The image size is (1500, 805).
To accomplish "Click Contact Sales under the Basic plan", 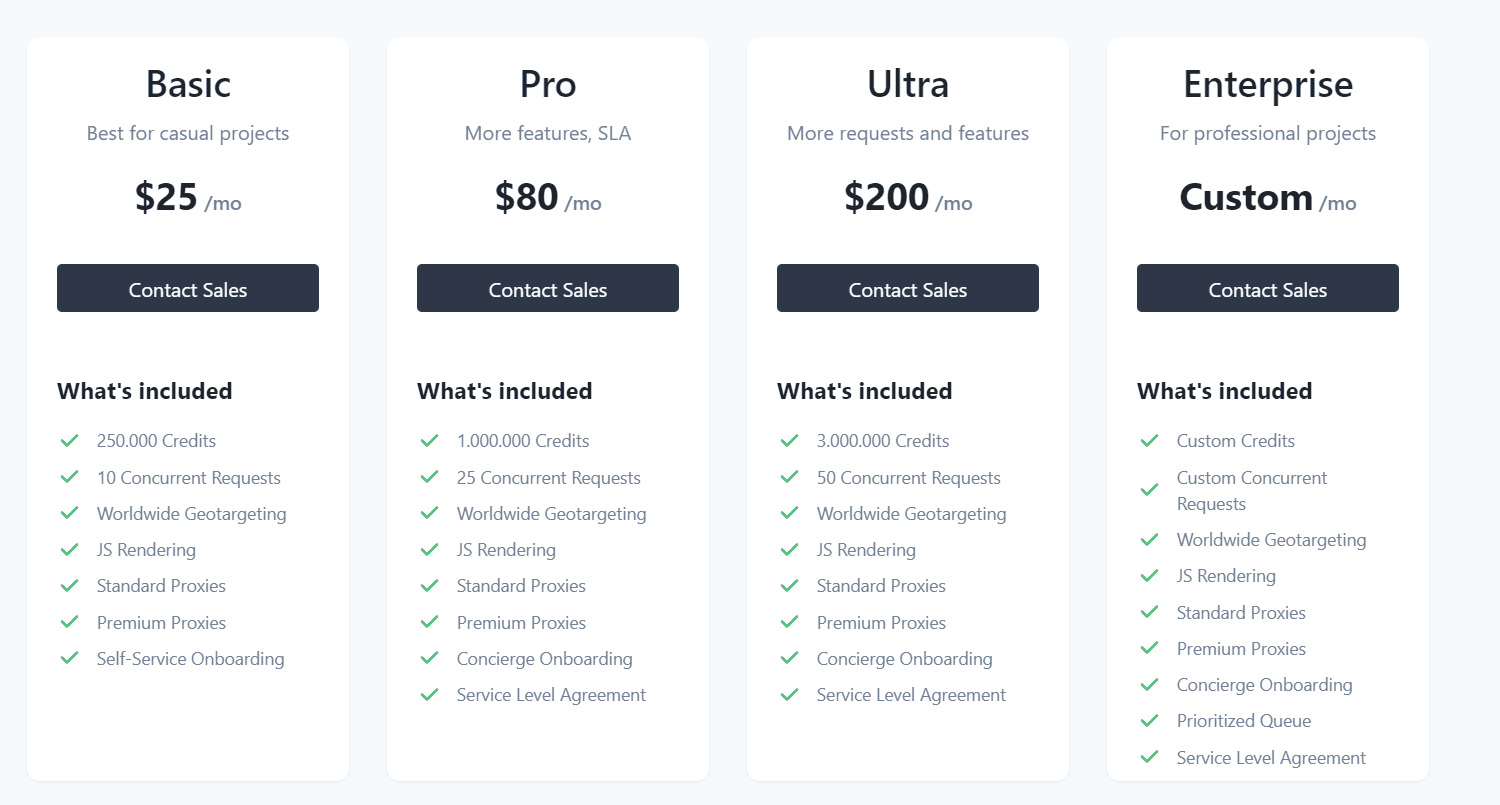I will [187, 289].
